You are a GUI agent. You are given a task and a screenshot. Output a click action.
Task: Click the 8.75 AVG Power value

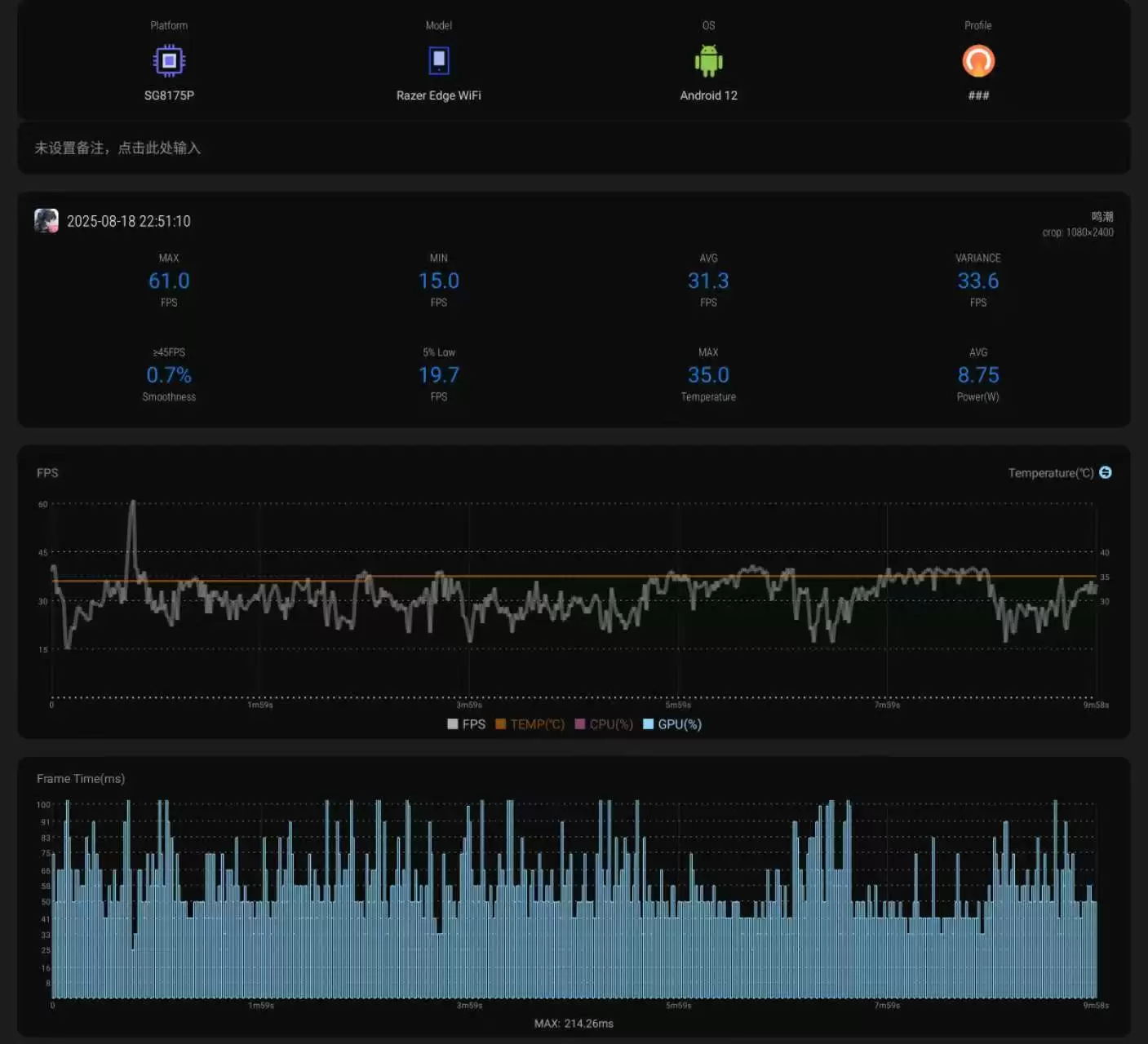point(977,375)
